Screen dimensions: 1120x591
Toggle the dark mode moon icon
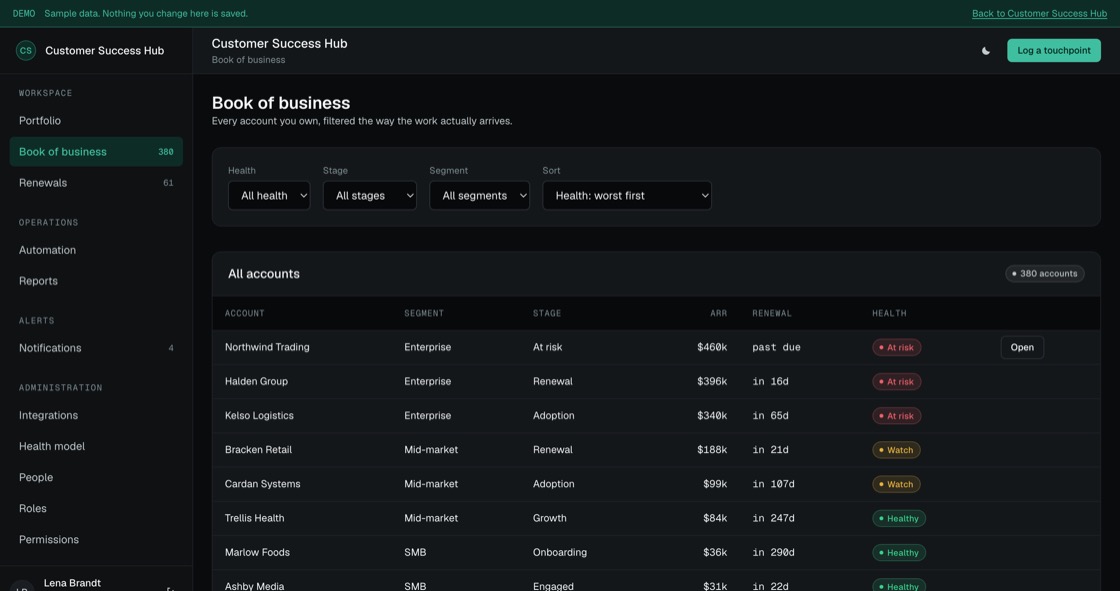[x=986, y=51]
